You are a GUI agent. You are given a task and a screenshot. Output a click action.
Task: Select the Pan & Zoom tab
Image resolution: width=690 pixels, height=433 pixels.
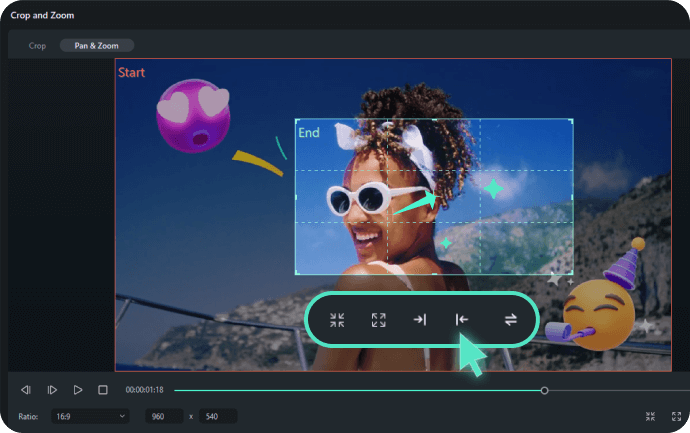[96, 45]
